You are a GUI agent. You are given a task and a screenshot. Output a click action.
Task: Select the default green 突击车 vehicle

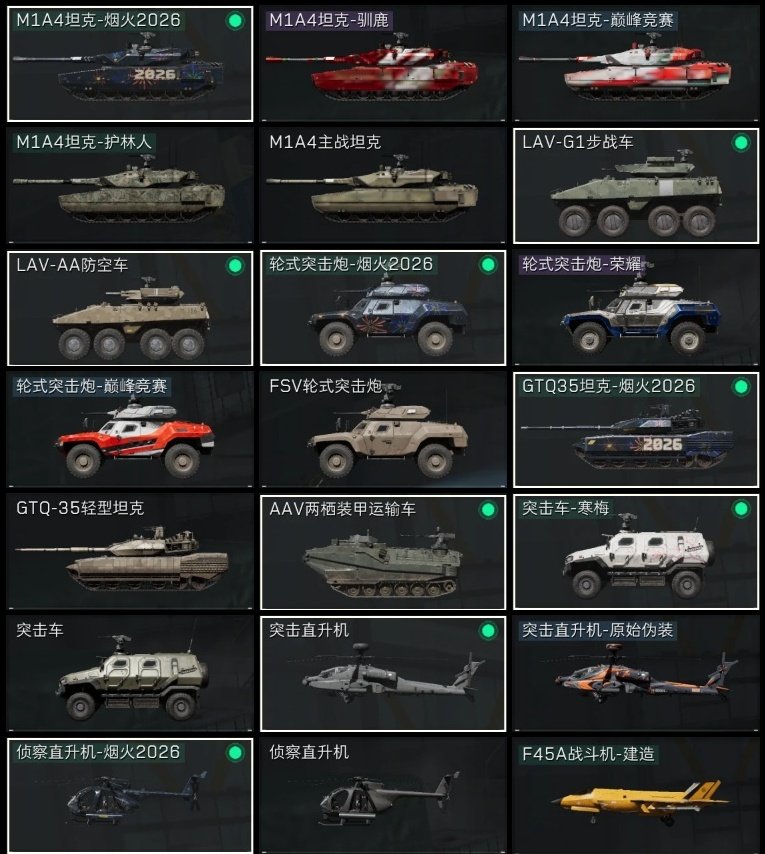pyautogui.click(x=130, y=674)
